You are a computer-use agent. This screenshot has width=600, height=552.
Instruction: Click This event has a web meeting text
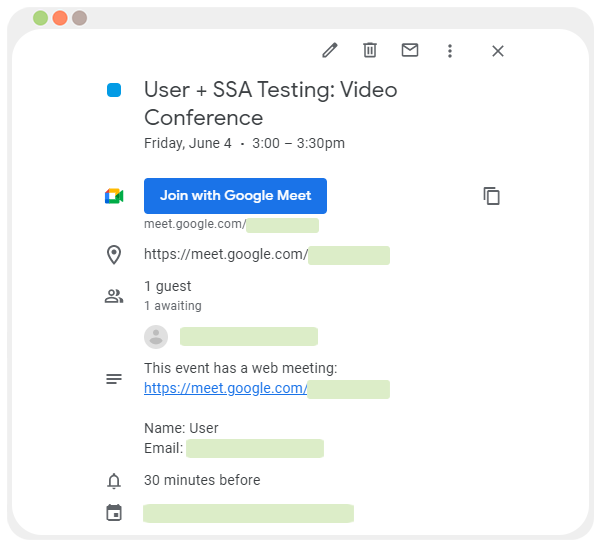241,368
